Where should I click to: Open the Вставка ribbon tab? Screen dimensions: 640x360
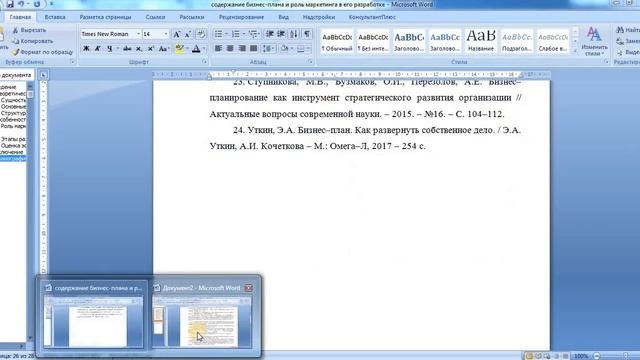[55, 17]
